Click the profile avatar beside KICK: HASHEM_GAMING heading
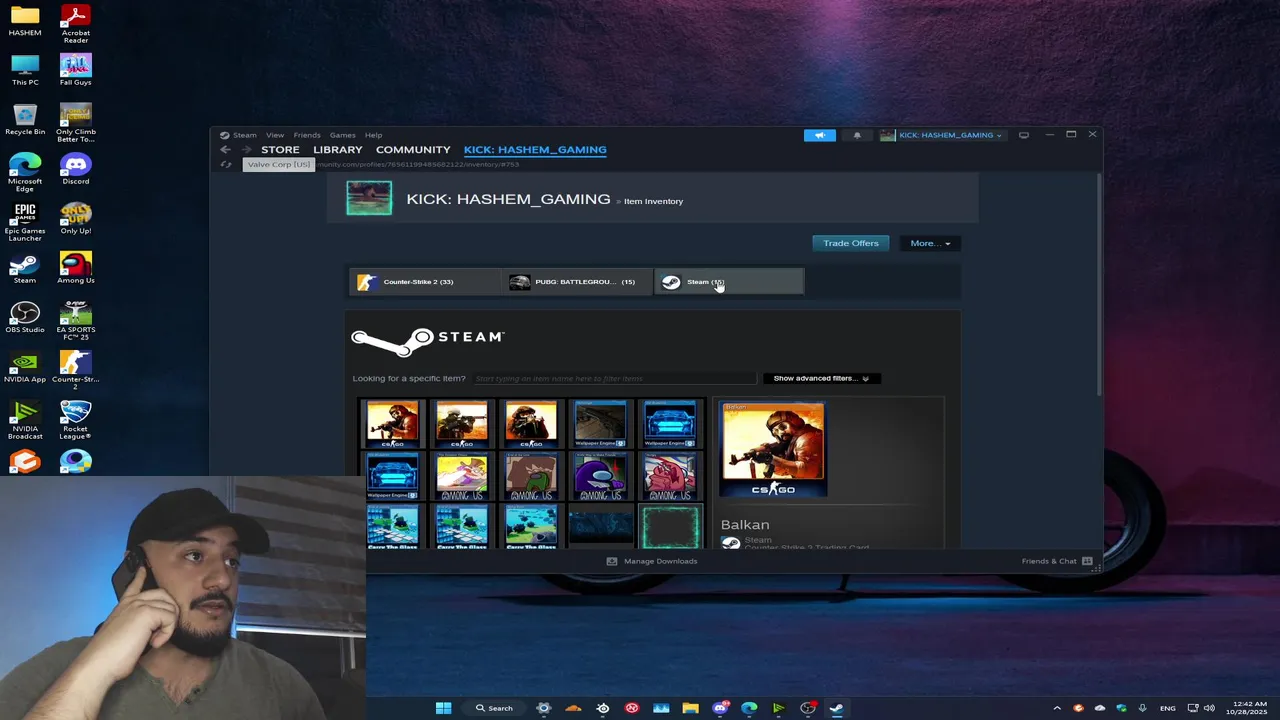The image size is (1280, 720). point(369,198)
